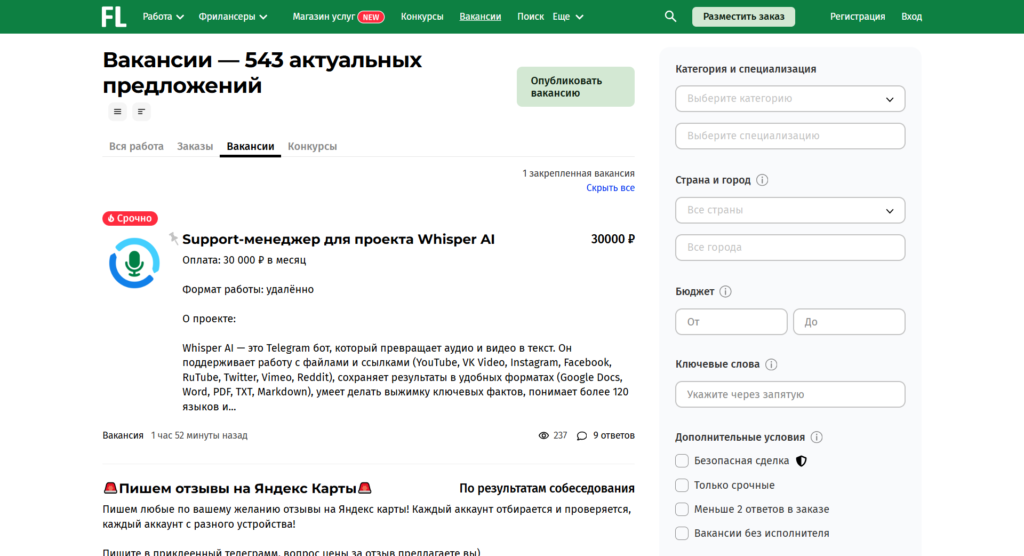This screenshot has width=1024, height=556.
Task: Toggle the Вакансии без исполнителя checkbox
Action: [682, 533]
